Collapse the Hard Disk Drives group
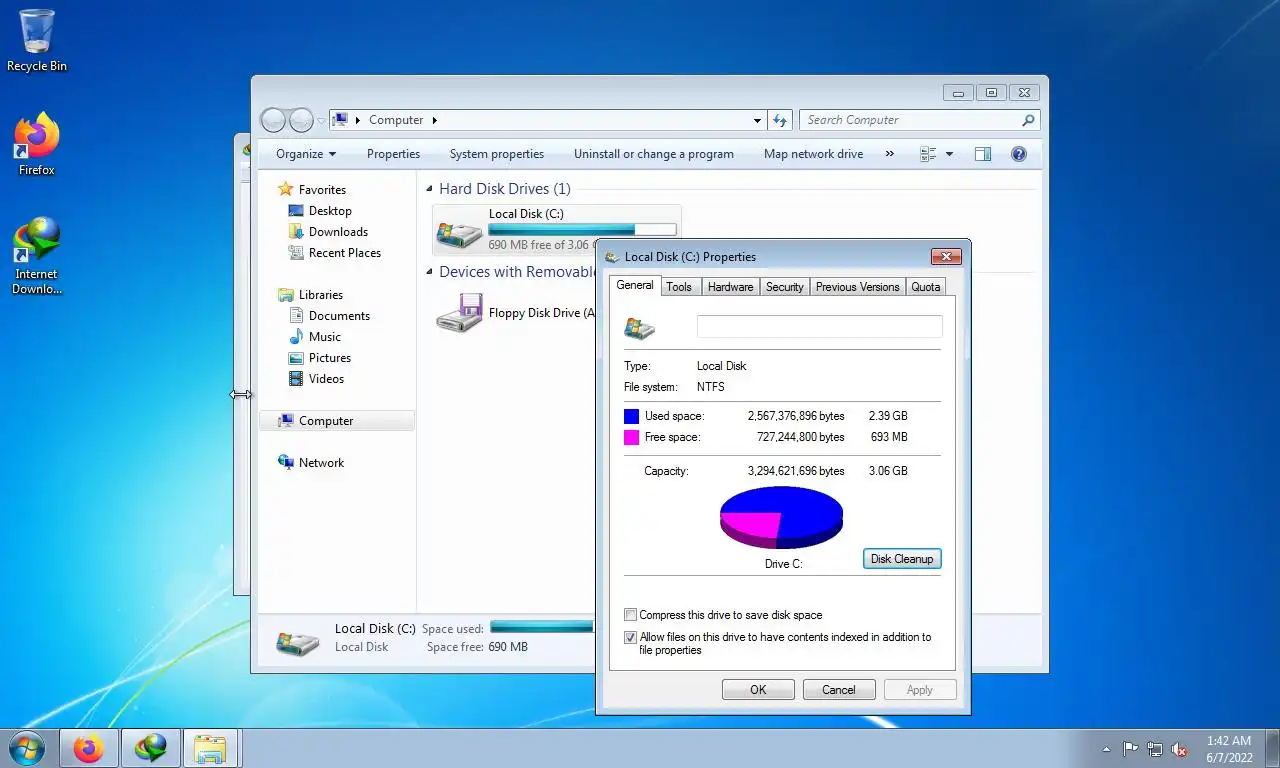Screen dimensions: 1280x768 (430, 189)
